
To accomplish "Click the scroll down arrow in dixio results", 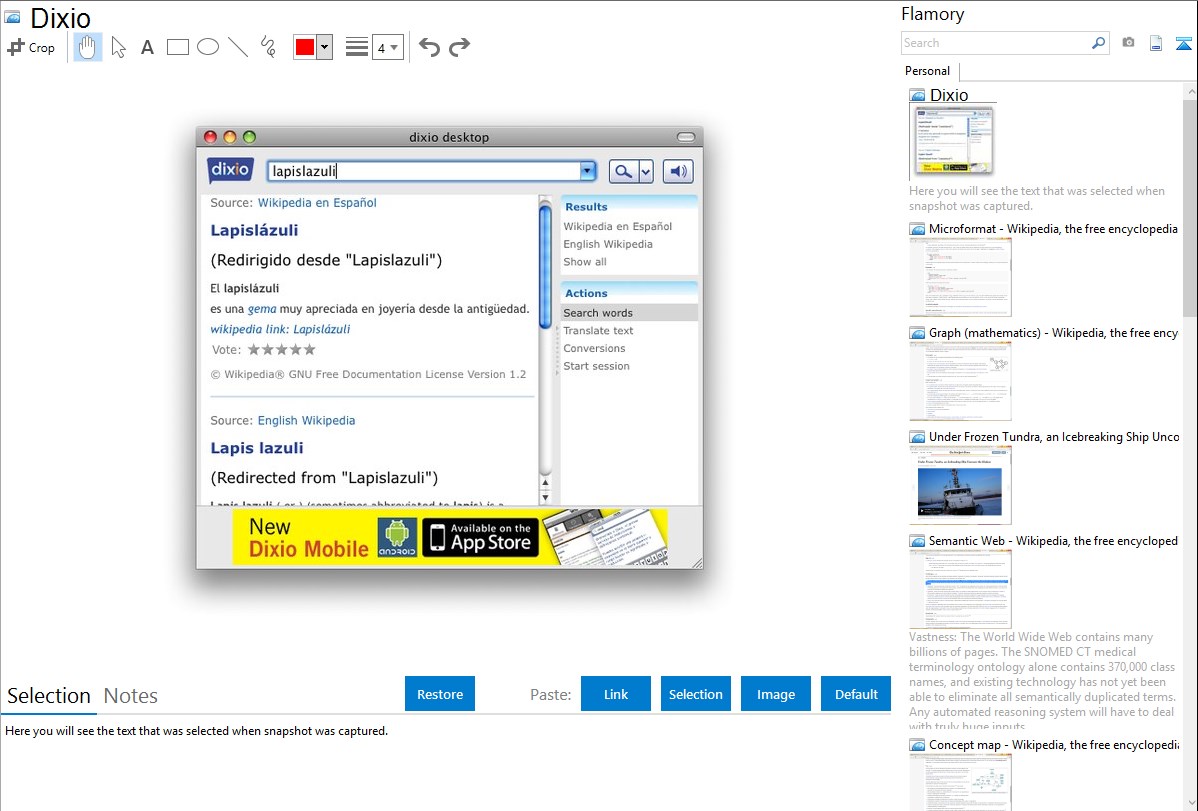I will [546, 498].
